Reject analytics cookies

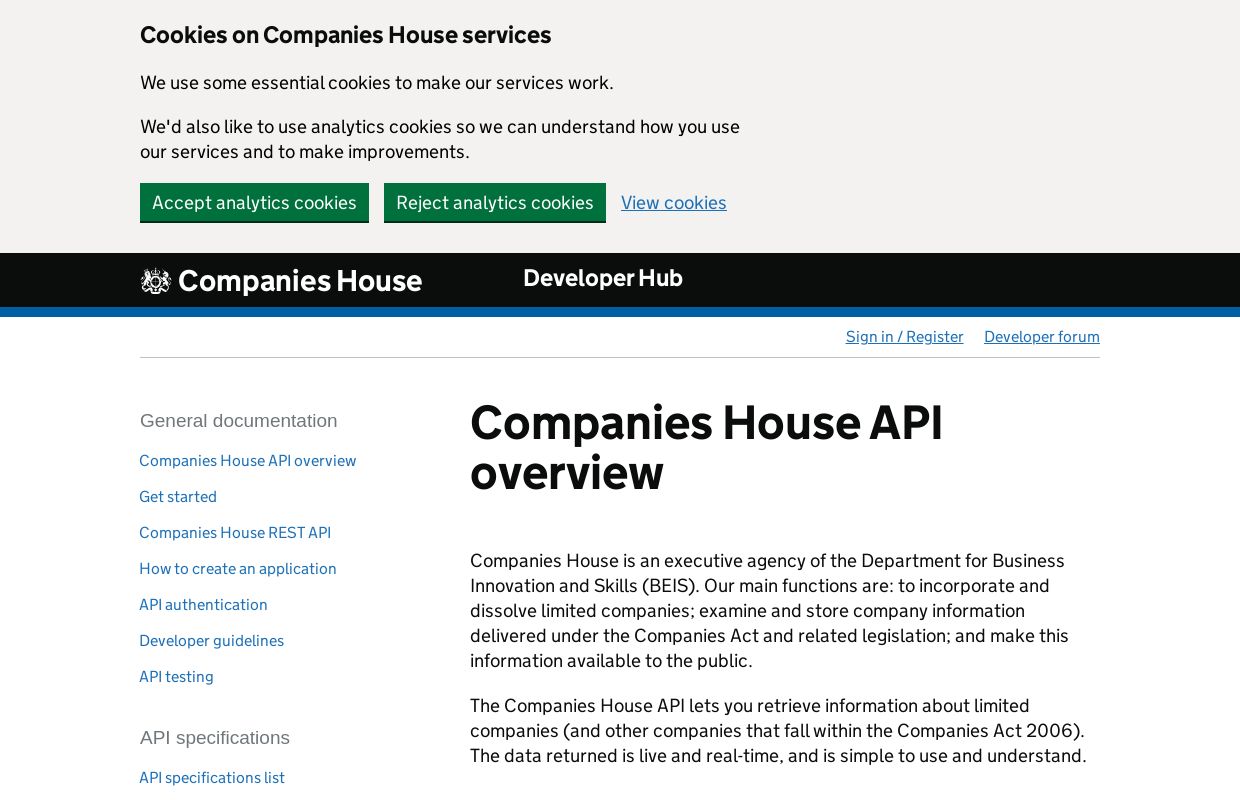[495, 203]
